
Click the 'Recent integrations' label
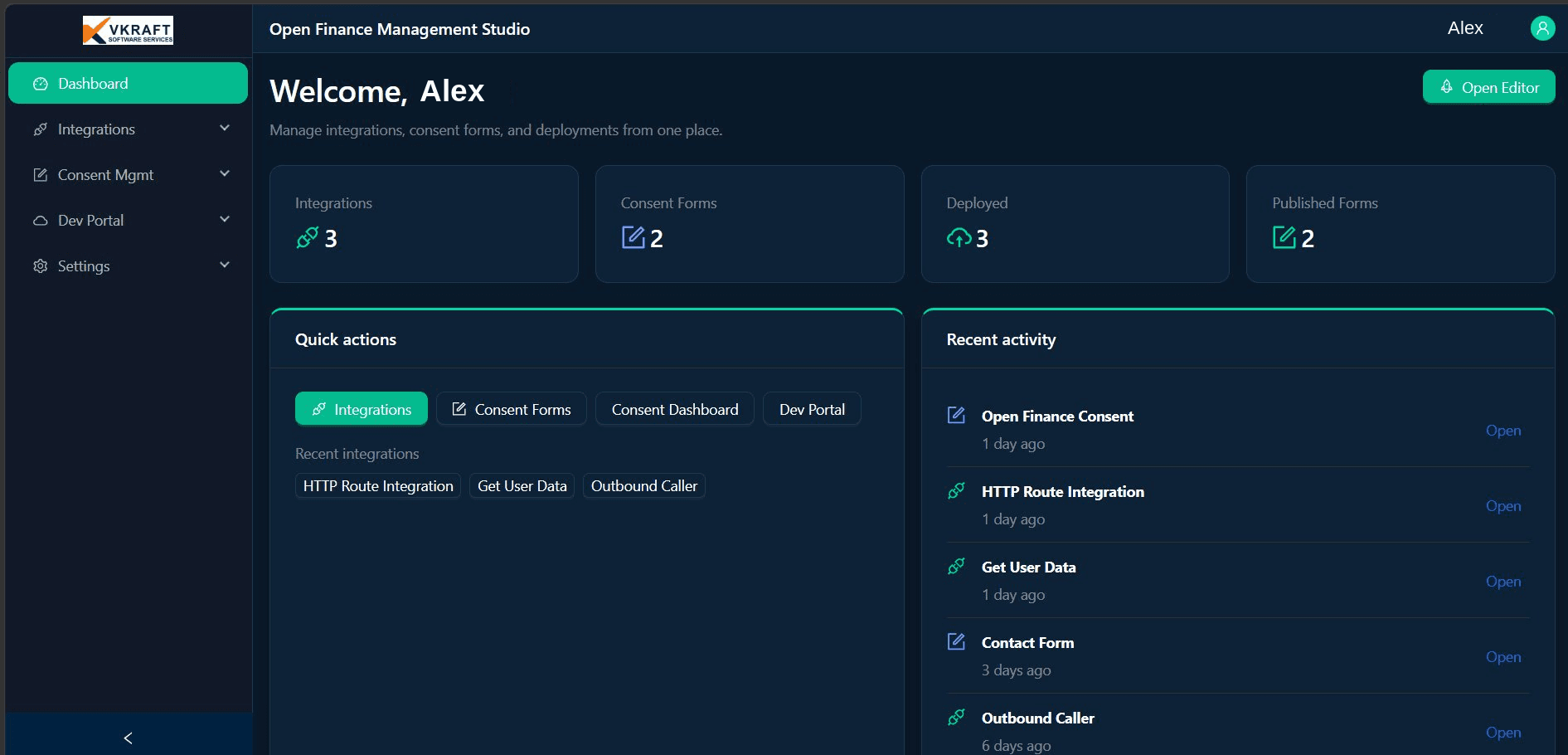(357, 454)
